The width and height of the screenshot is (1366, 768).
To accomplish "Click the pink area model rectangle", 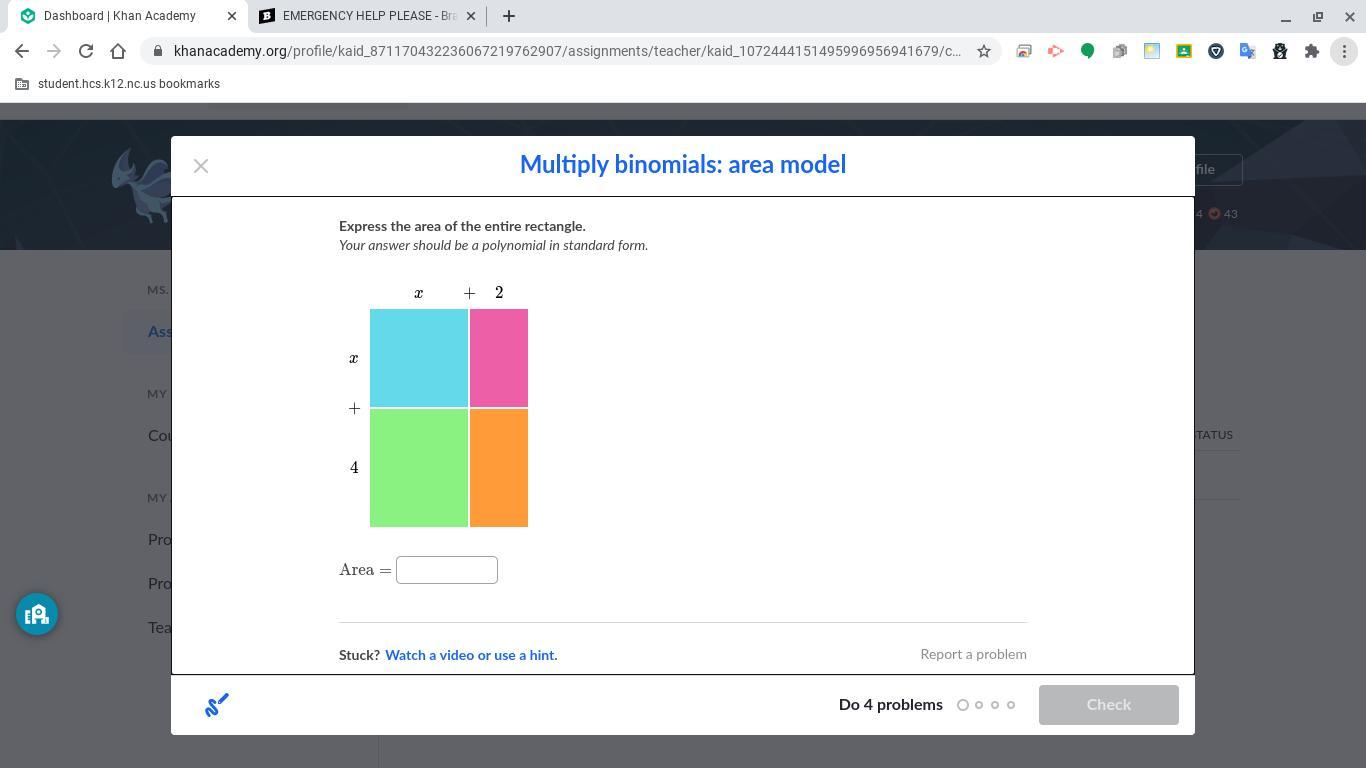I will coord(499,358).
